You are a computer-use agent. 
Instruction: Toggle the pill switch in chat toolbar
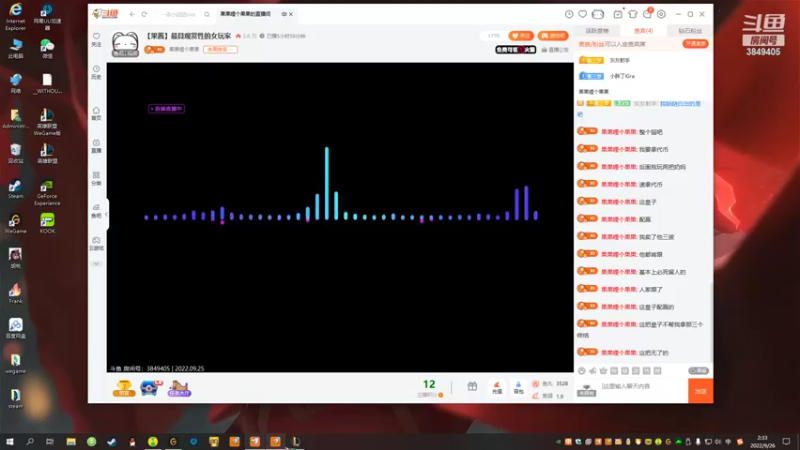(x=698, y=371)
